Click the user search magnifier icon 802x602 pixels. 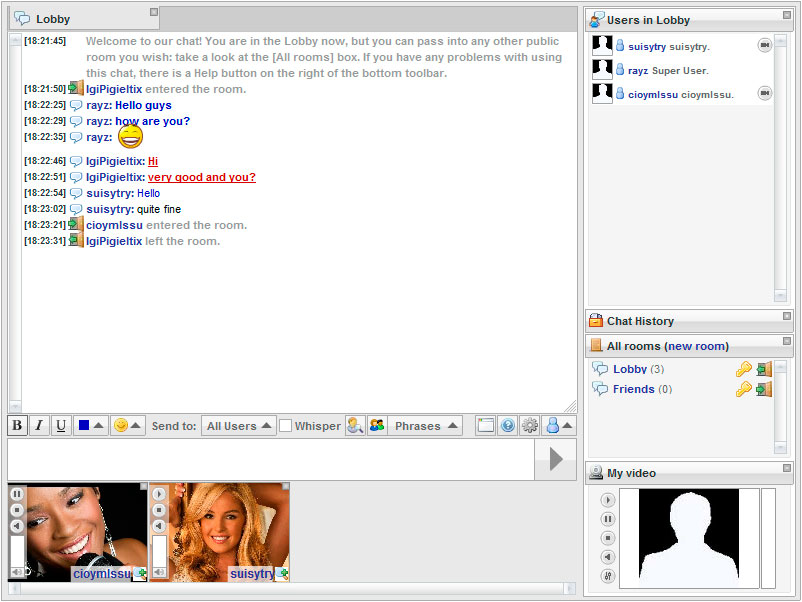pos(355,426)
